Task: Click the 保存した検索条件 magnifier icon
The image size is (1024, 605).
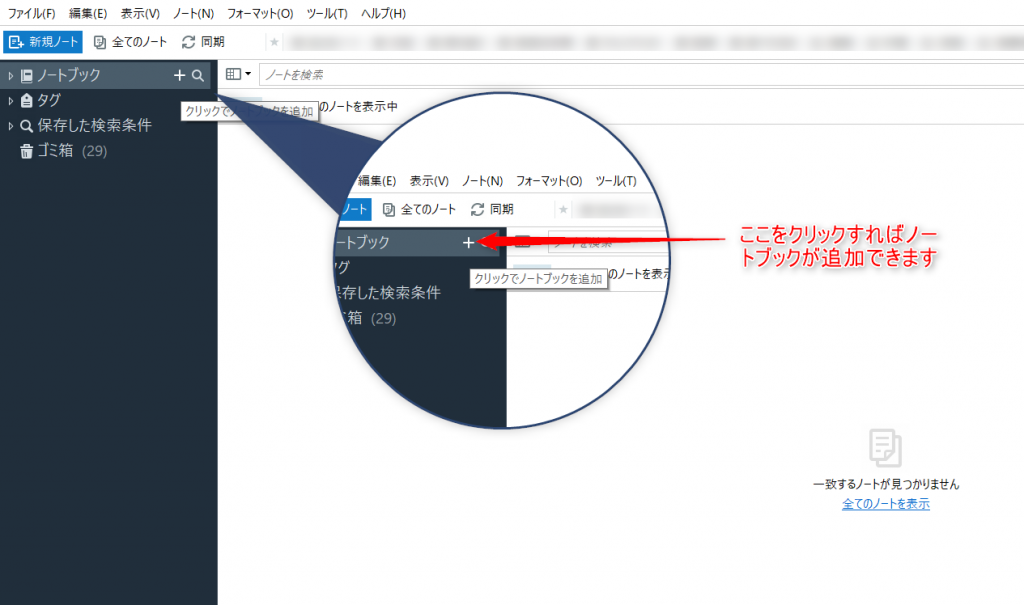Action: (x=27, y=126)
